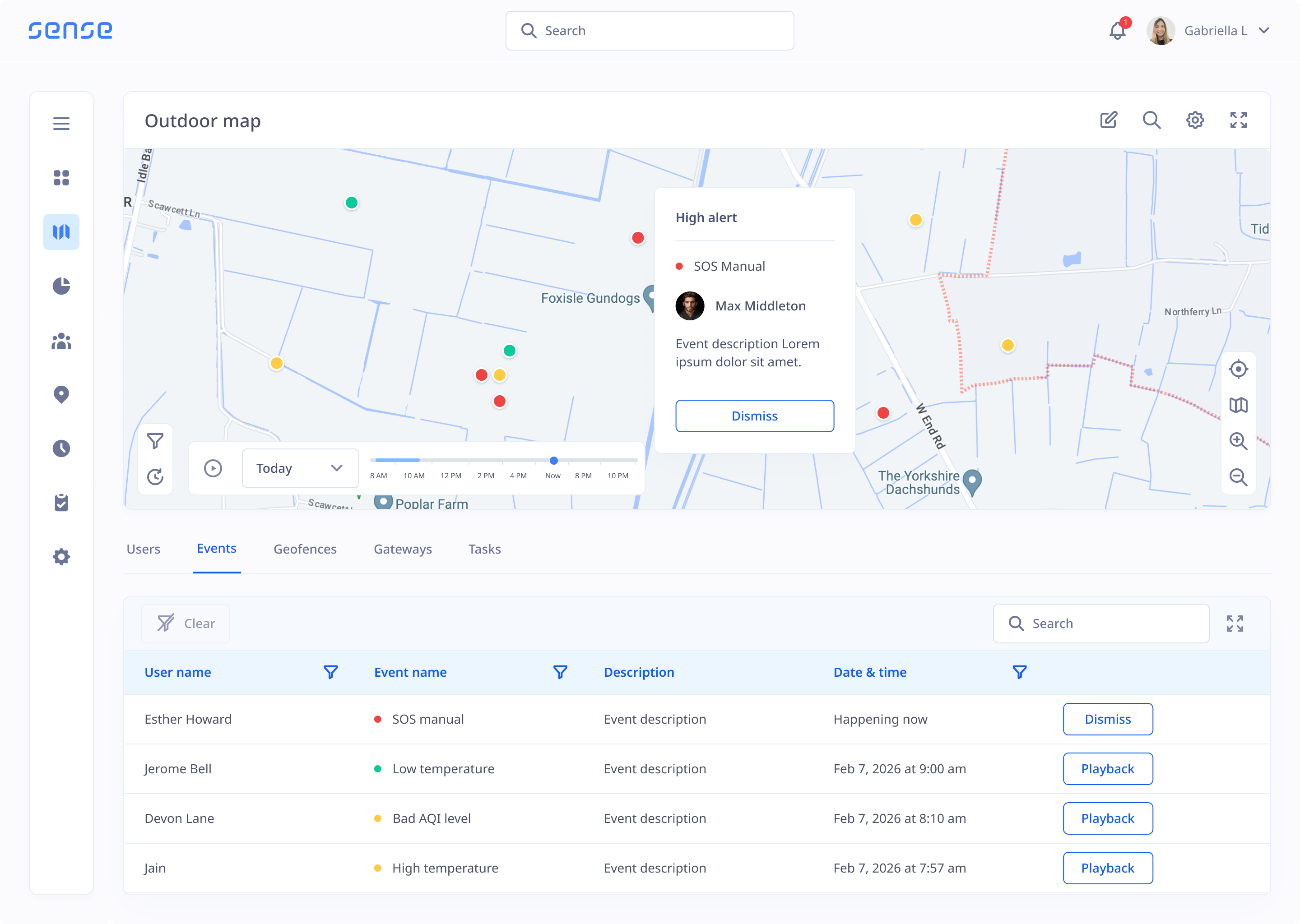Click the edit pencil icon on Outdoor map
Image resolution: width=1300 pixels, height=924 pixels.
click(1108, 120)
